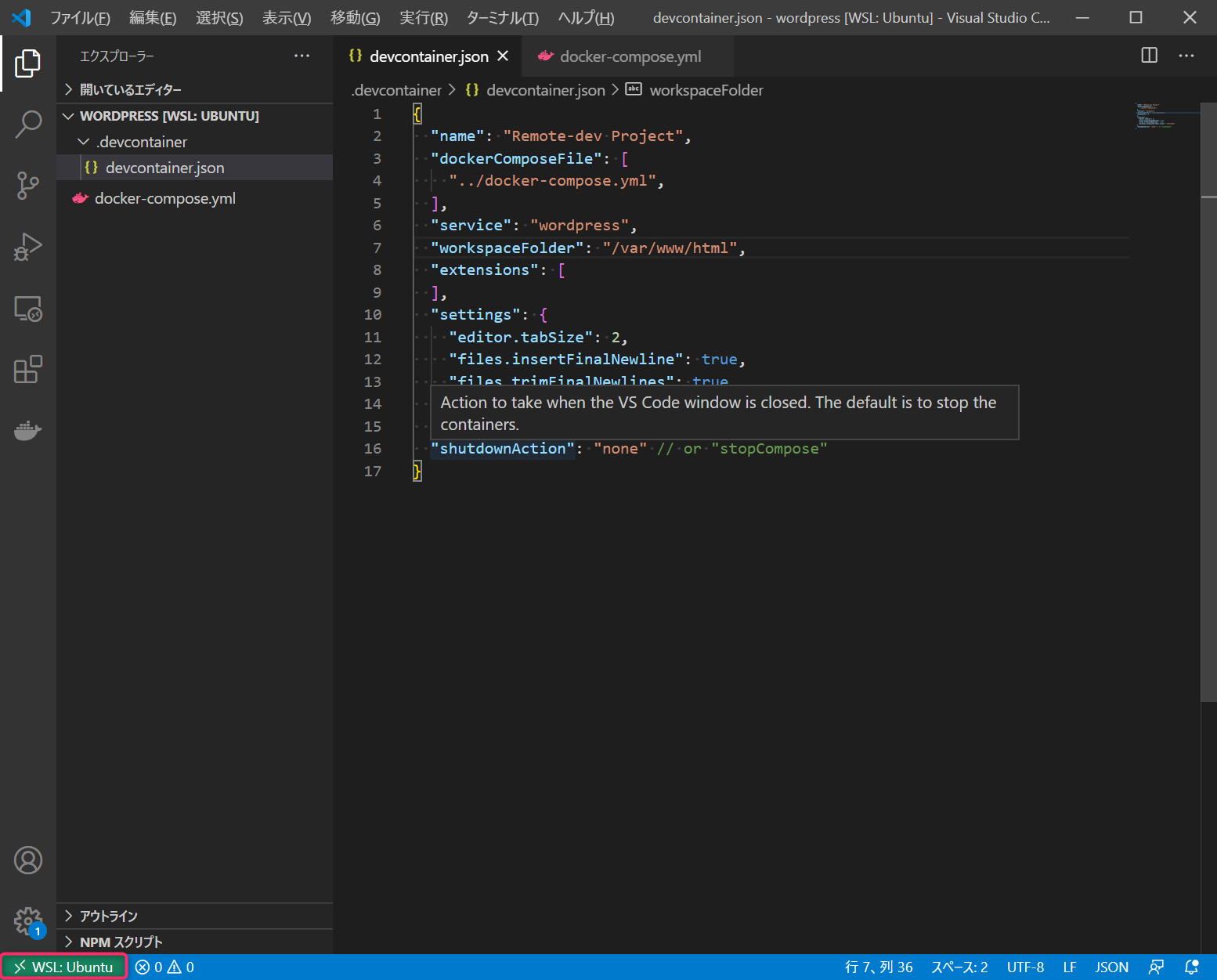This screenshot has height=980, width=1217.
Task: Select devcontainer.json in the file tree
Action: (x=195, y=168)
